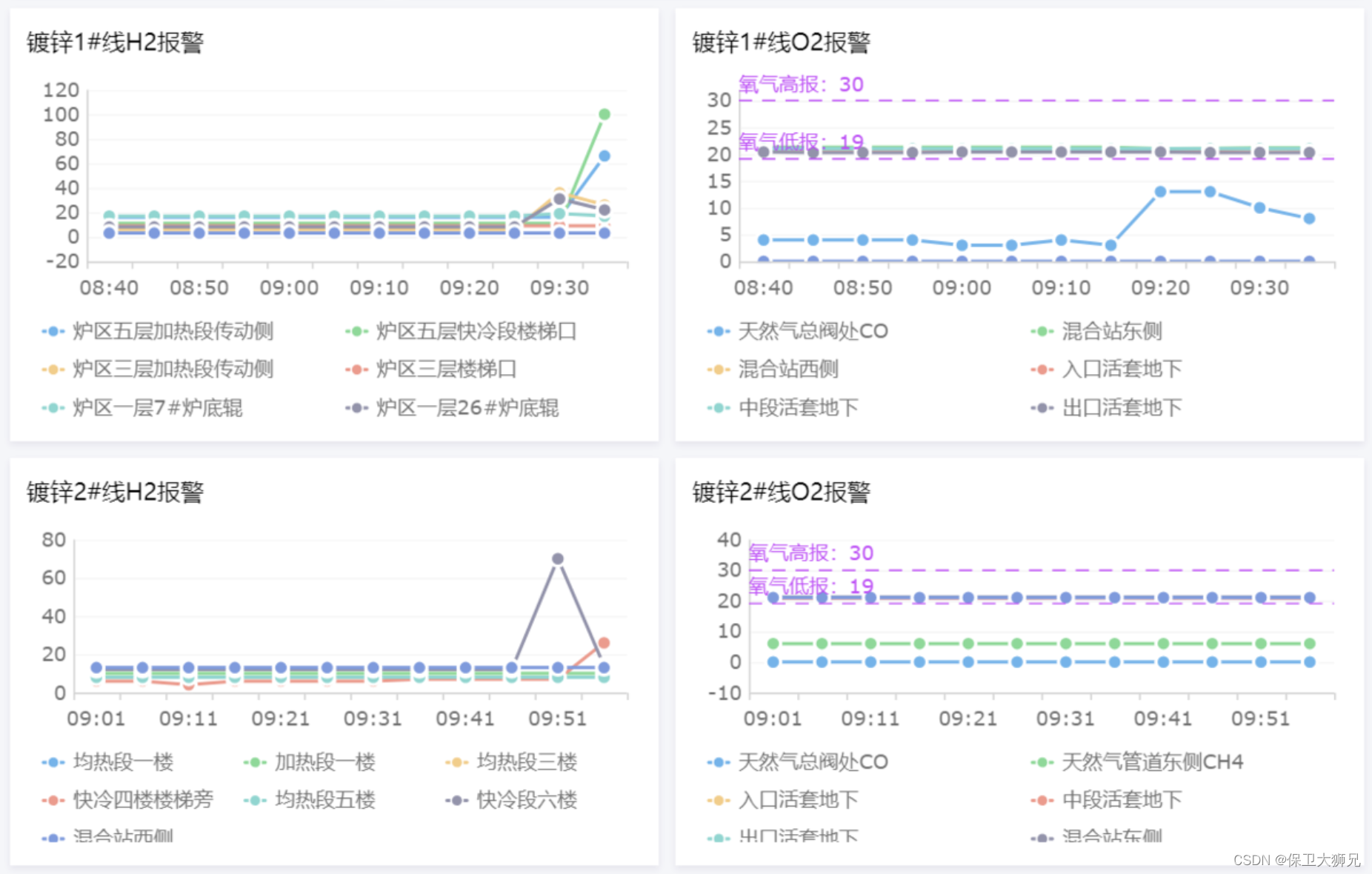Click the 80 y-axis value in 镀锌2#线H2报警
This screenshot has height=874, width=1372.
[x=54, y=540]
